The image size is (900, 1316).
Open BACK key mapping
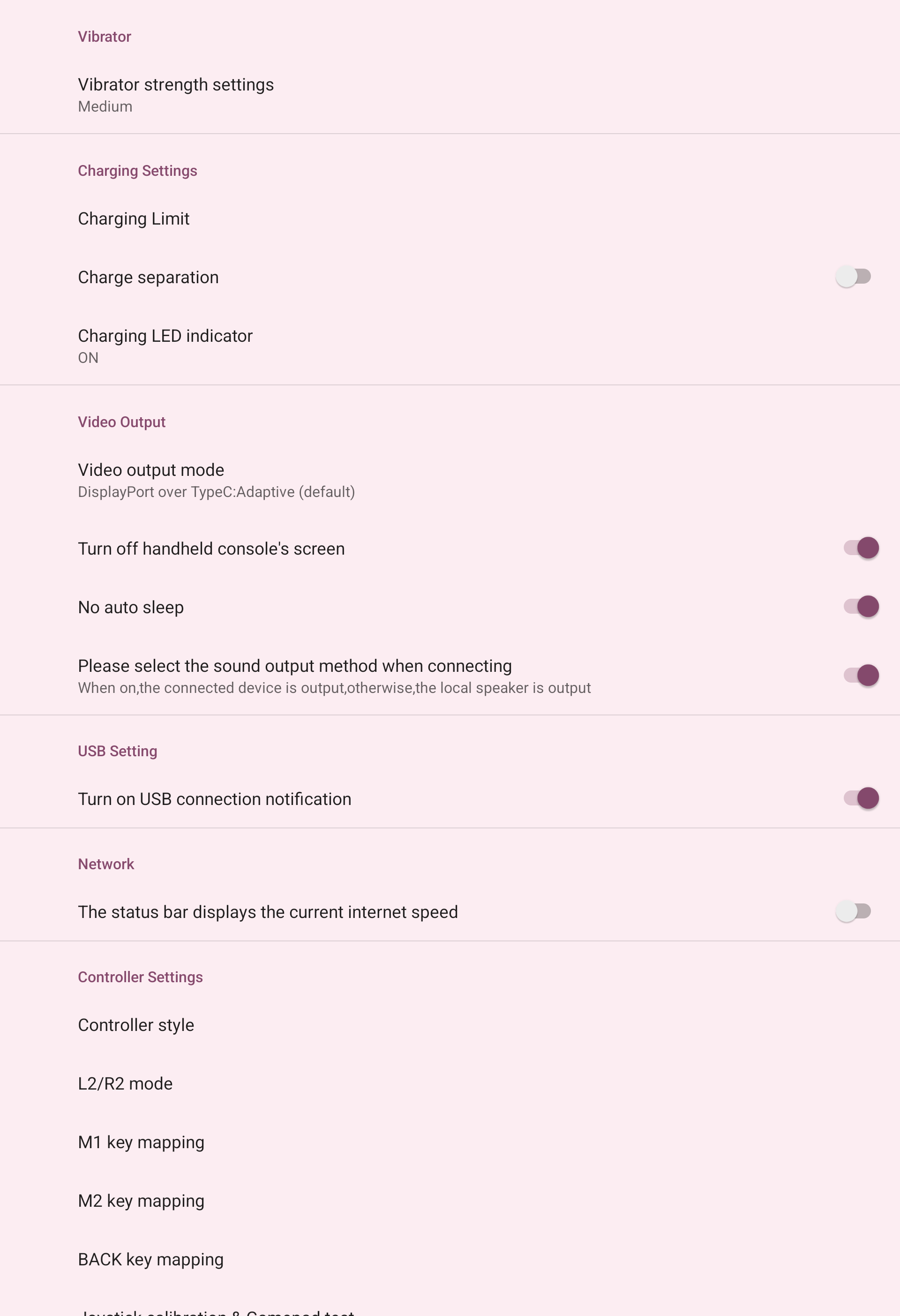point(150,1259)
